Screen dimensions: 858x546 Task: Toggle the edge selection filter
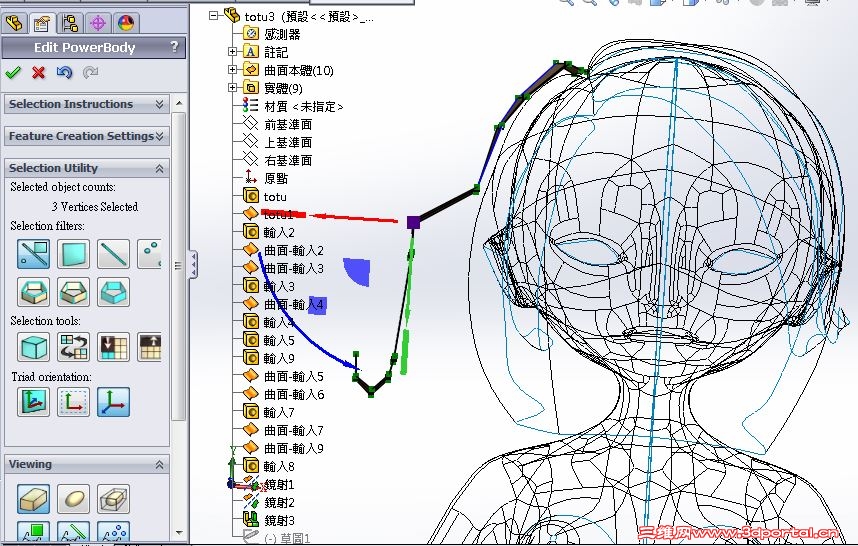pos(113,254)
